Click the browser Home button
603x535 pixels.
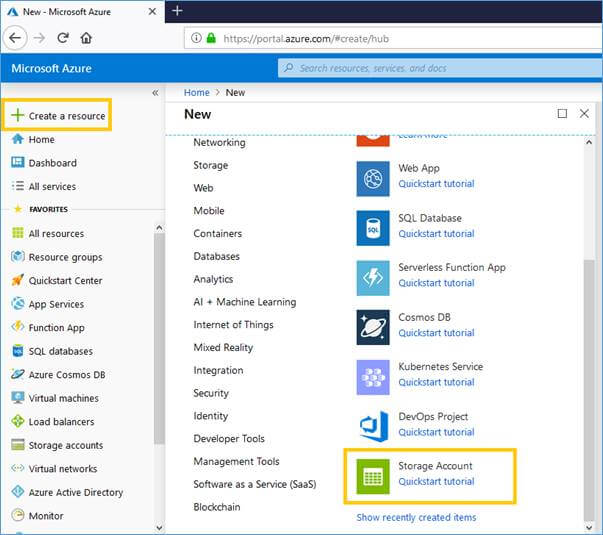click(86, 38)
